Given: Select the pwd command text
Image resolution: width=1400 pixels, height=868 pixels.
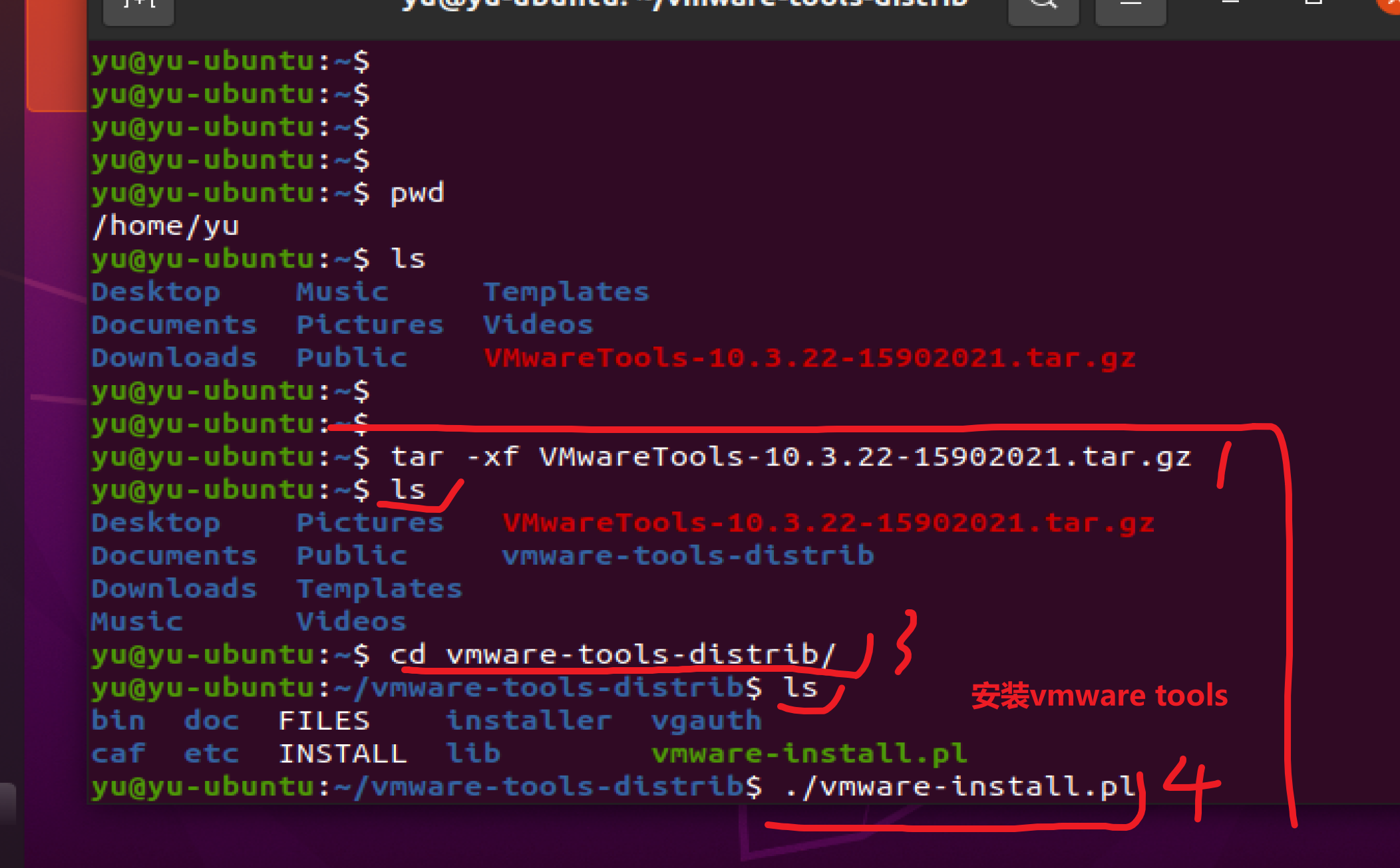Looking at the screenshot, I should [417, 194].
